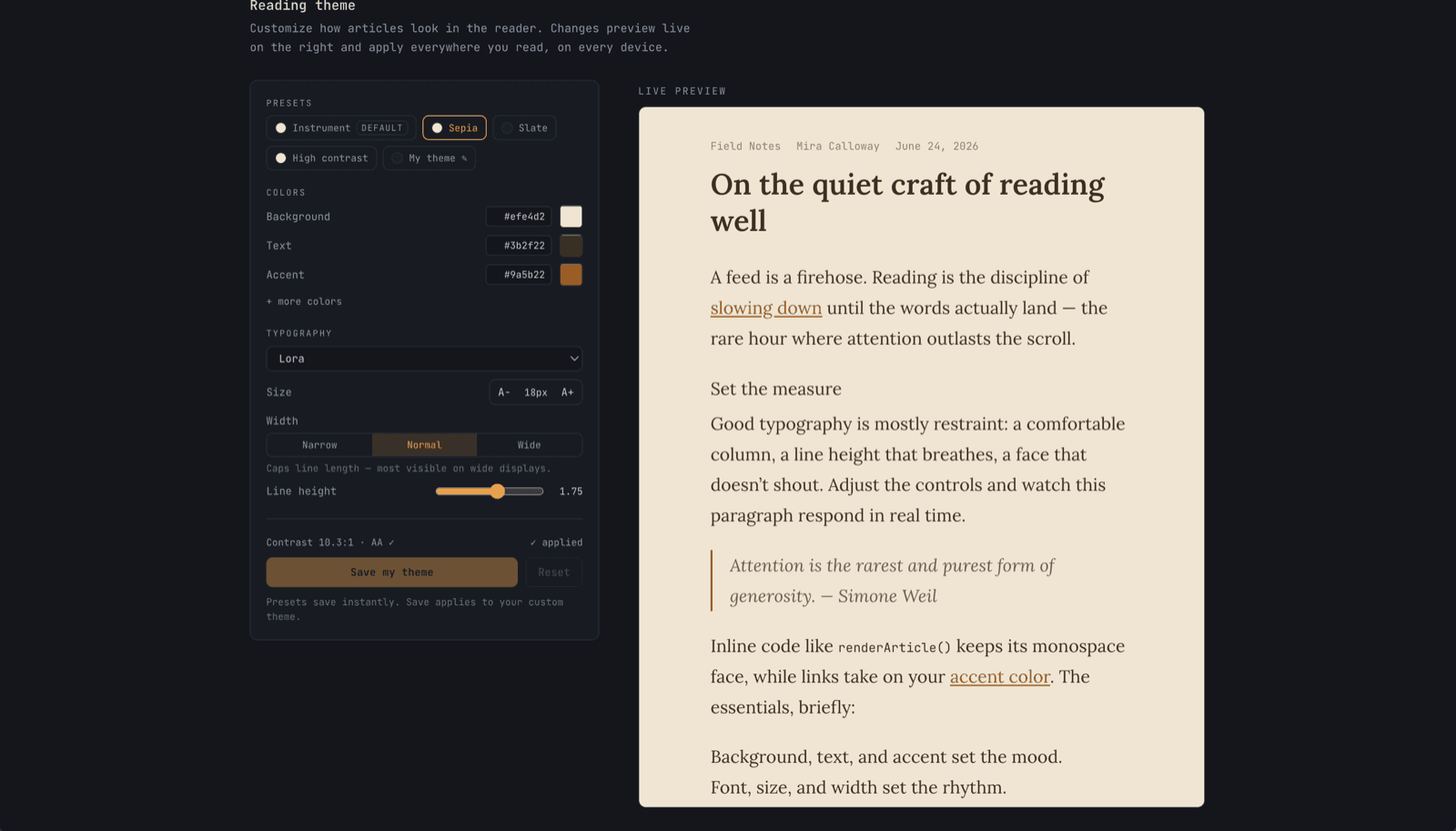Set width to Narrow

[319, 445]
